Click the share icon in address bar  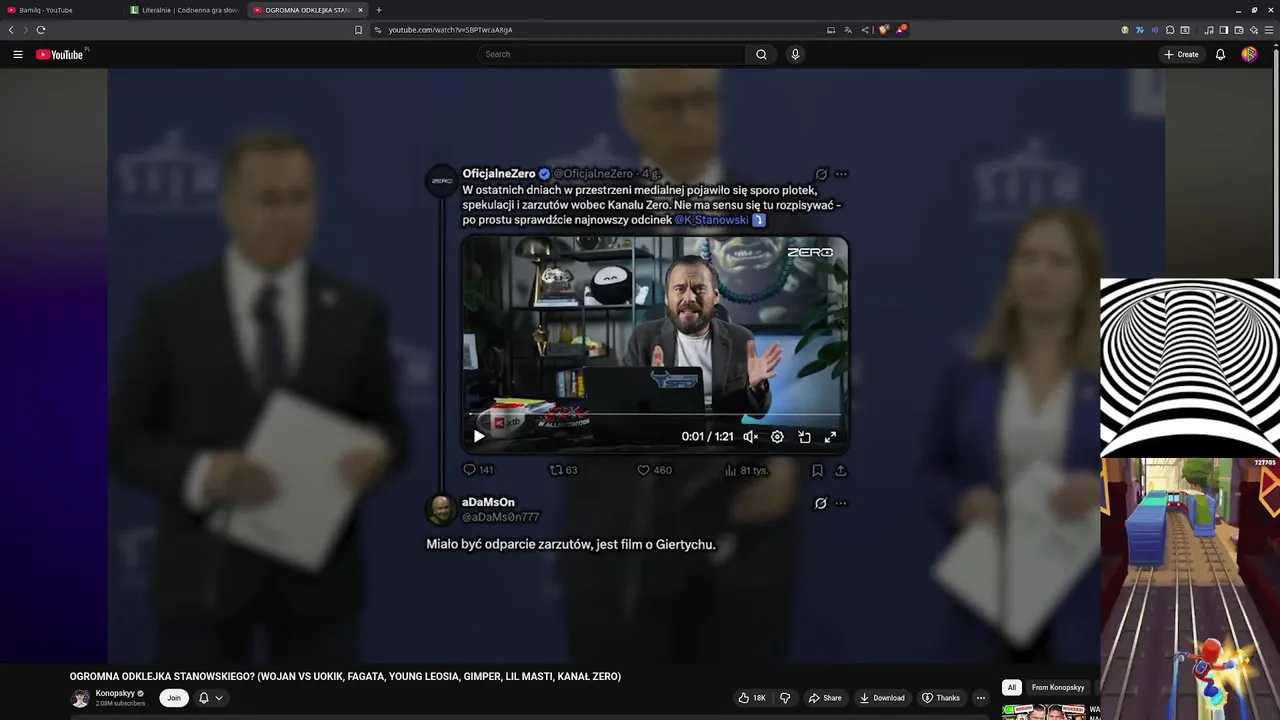pos(865,30)
